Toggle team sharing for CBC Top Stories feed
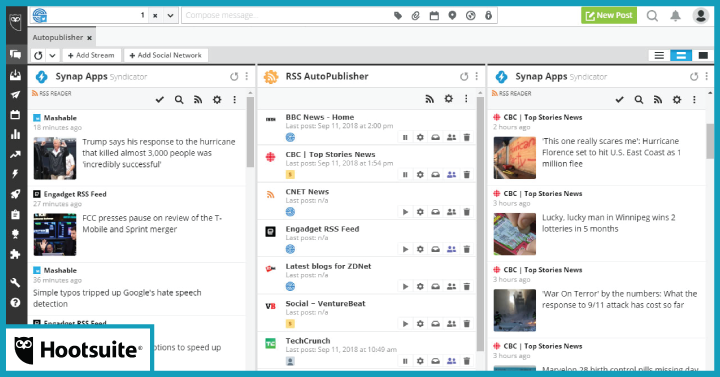The height and width of the screenshot is (377, 720). pos(451,174)
